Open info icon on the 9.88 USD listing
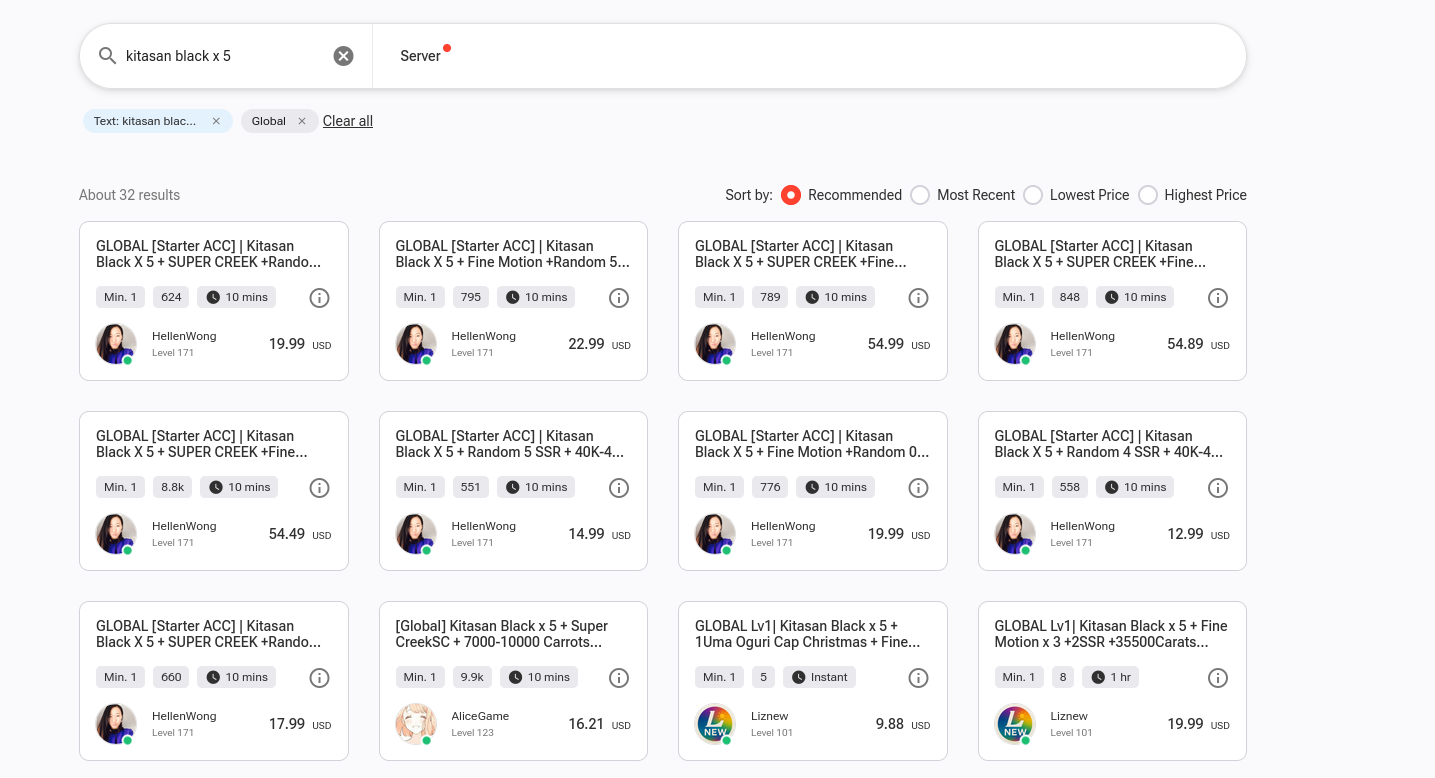This screenshot has width=1435, height=778. [x=918, y=678]
